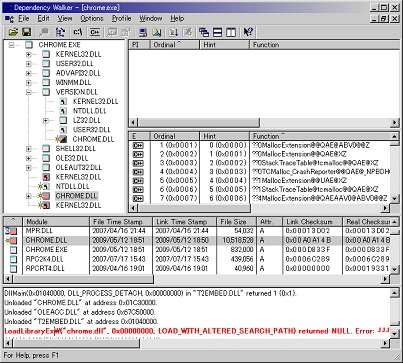Screen dimensions: 403x363
Task: Click the icon beside NTDLL.DLL under OLEAUT32.DLL
Action: [44, 186]
